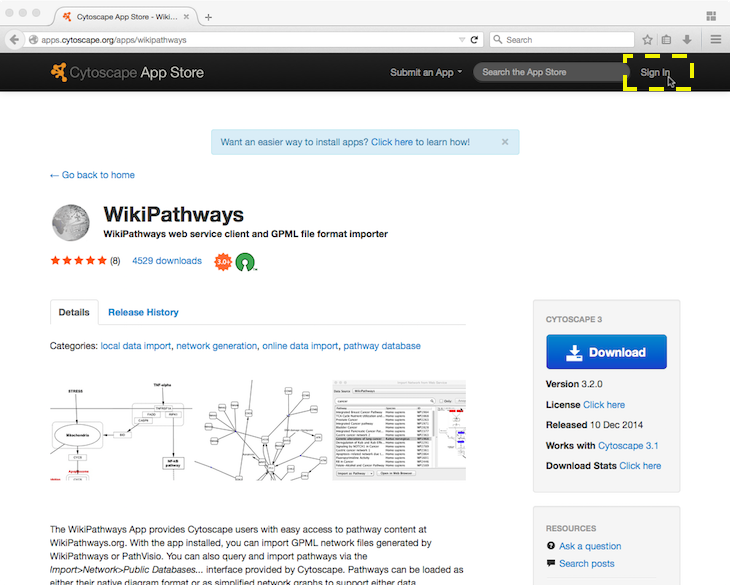Screen dimensions: 730x585
Task: Open the 4529 downloads link
Action: tap(167, 261)
